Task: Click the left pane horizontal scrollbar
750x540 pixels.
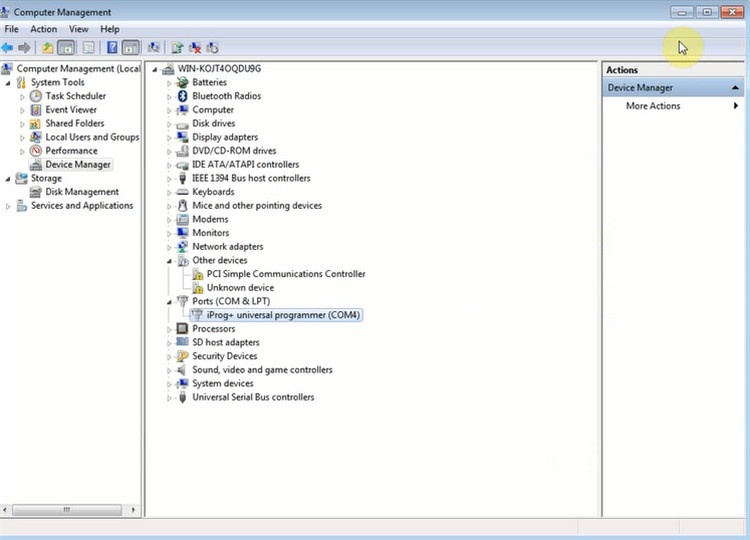Action: pyautogui.click(x=70, y=508)
